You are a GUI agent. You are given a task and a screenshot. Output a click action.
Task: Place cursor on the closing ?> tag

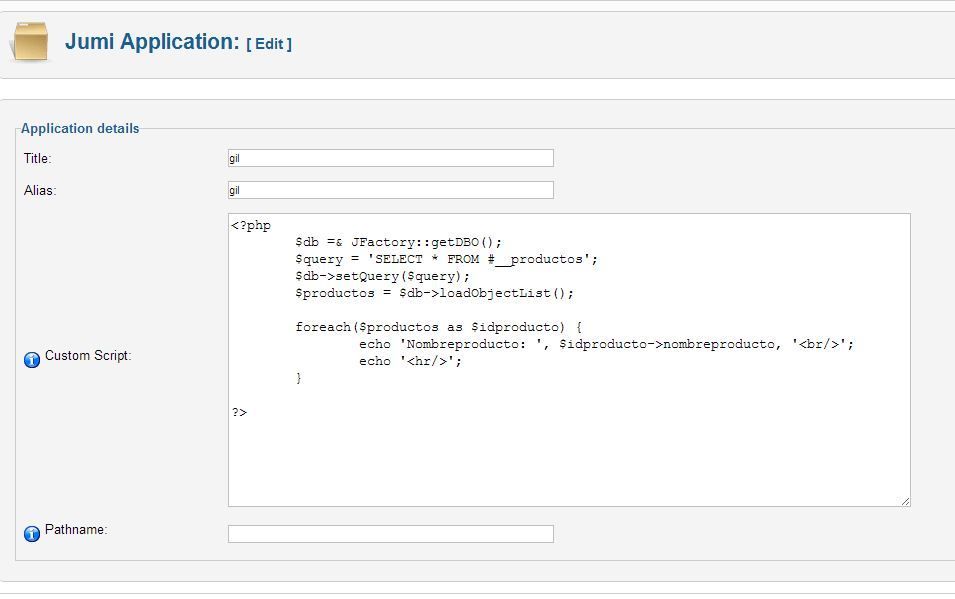[239, 413]
